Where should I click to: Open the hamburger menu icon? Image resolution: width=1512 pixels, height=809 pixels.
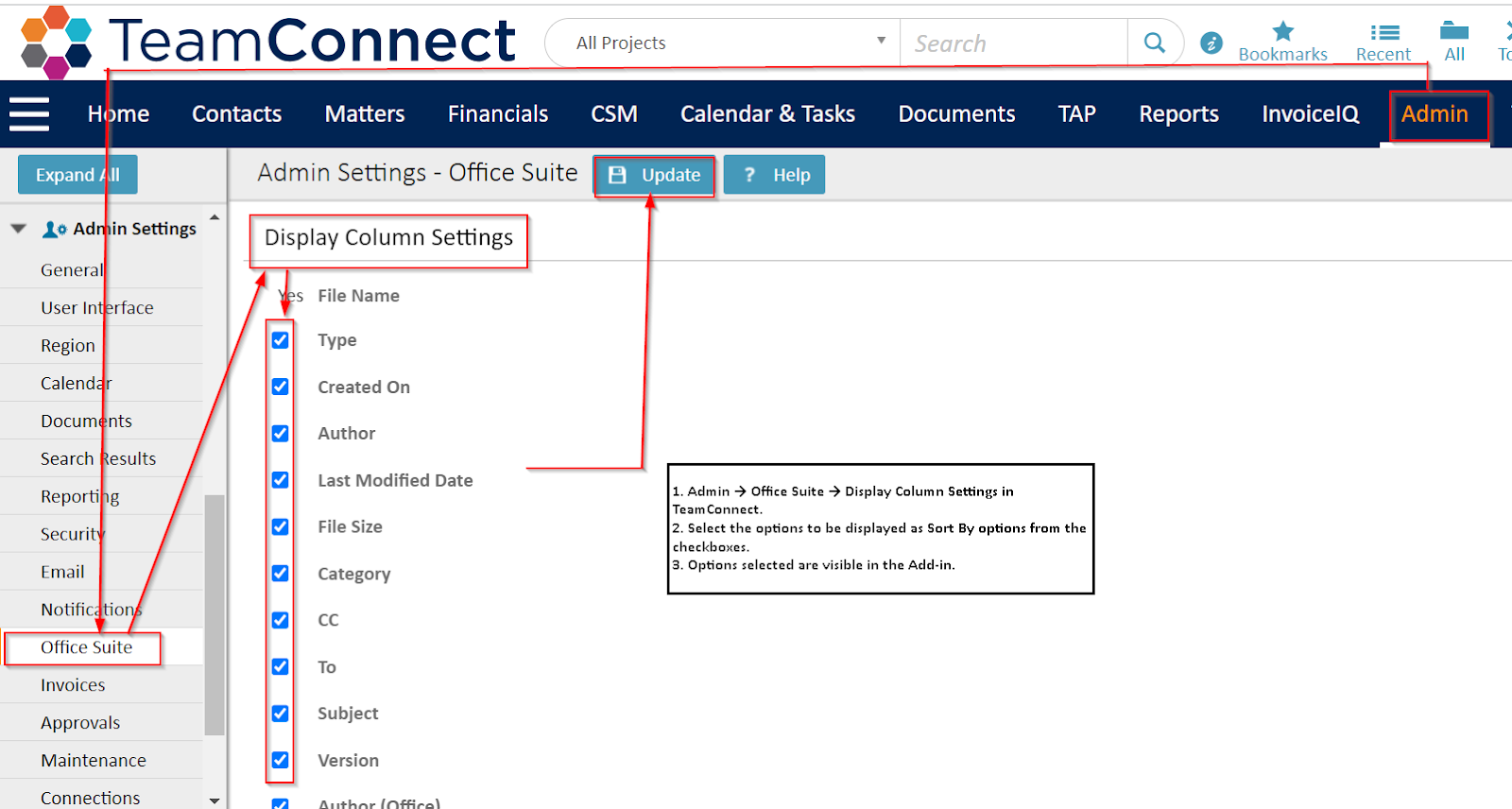[x=29, y=114]
